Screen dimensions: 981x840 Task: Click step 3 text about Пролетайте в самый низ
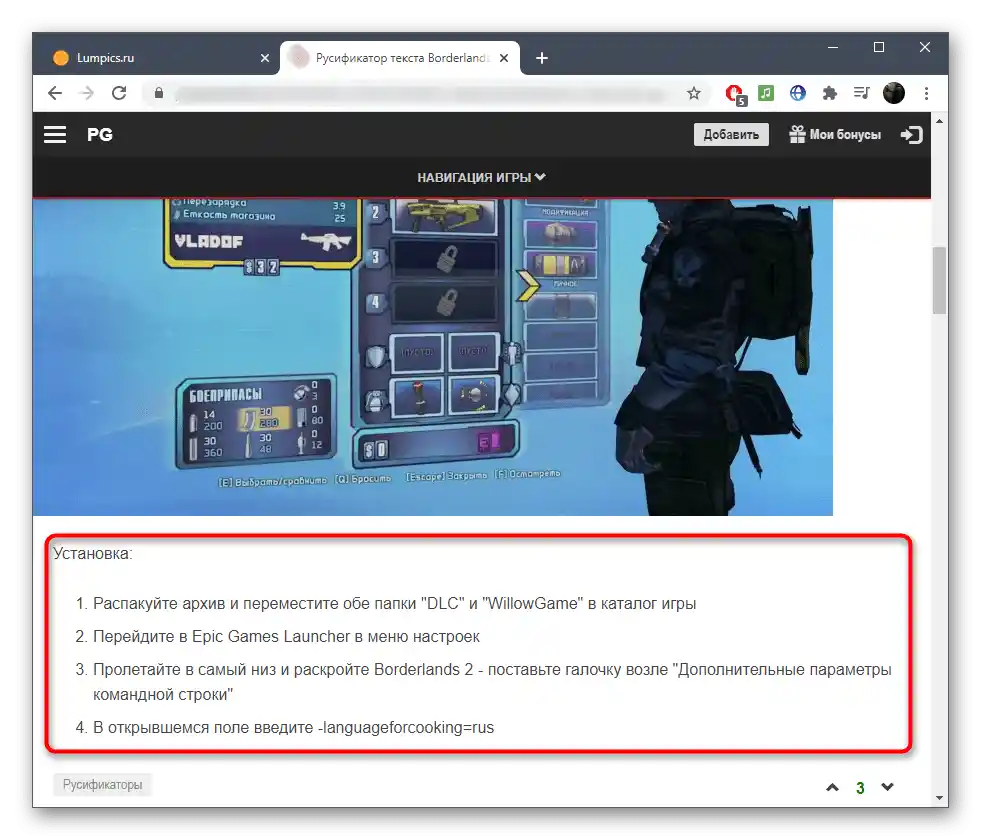[492, 682]
